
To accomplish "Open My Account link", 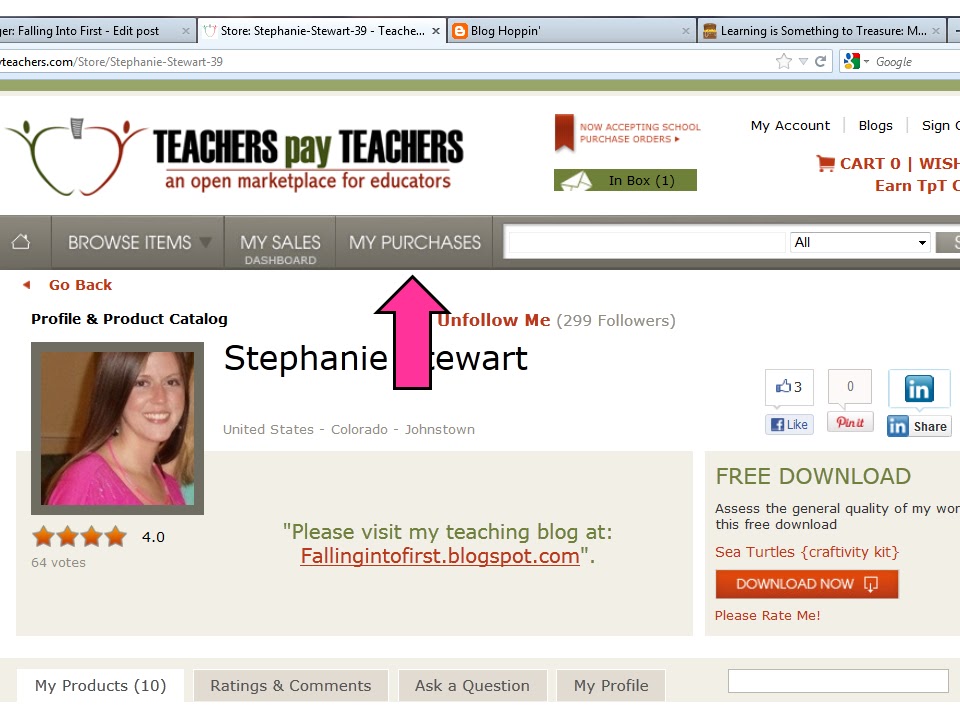I will click(790, 126).
